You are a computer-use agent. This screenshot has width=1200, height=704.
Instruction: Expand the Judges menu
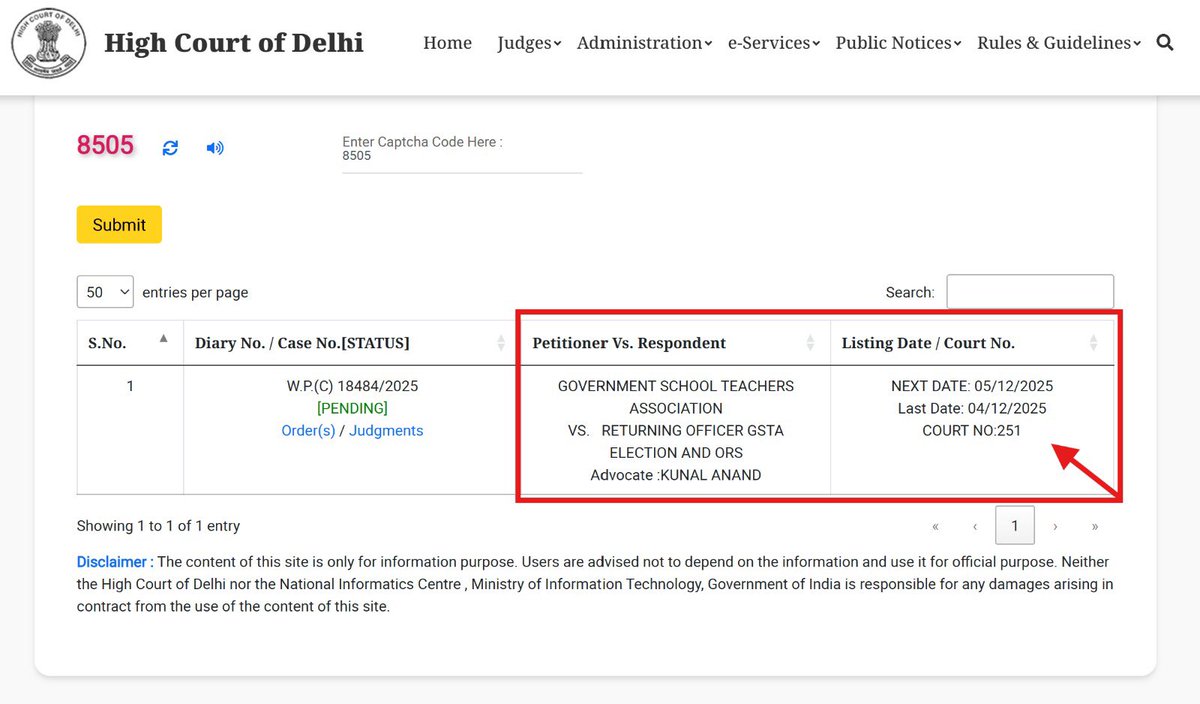coord(529,43)
